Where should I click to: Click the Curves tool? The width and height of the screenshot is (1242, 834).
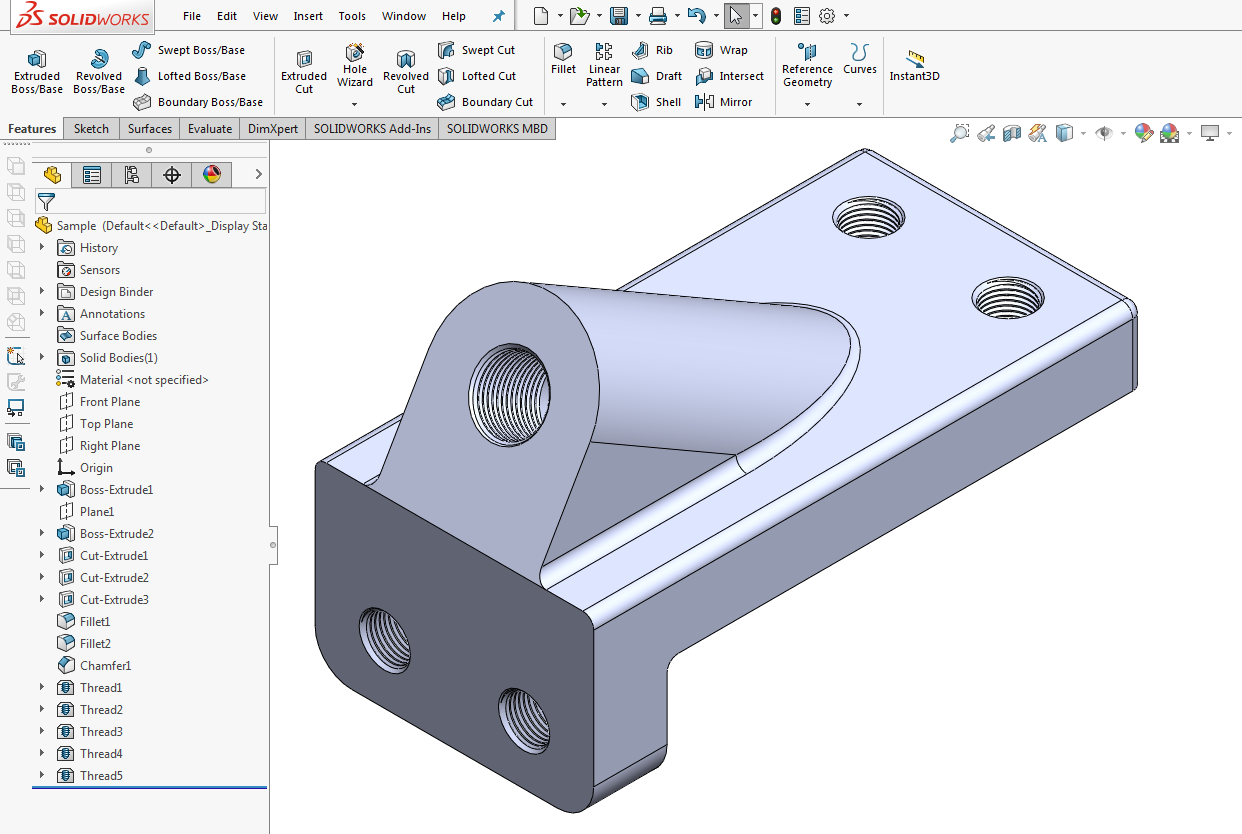pyautogui.click(x=860, y=59)
